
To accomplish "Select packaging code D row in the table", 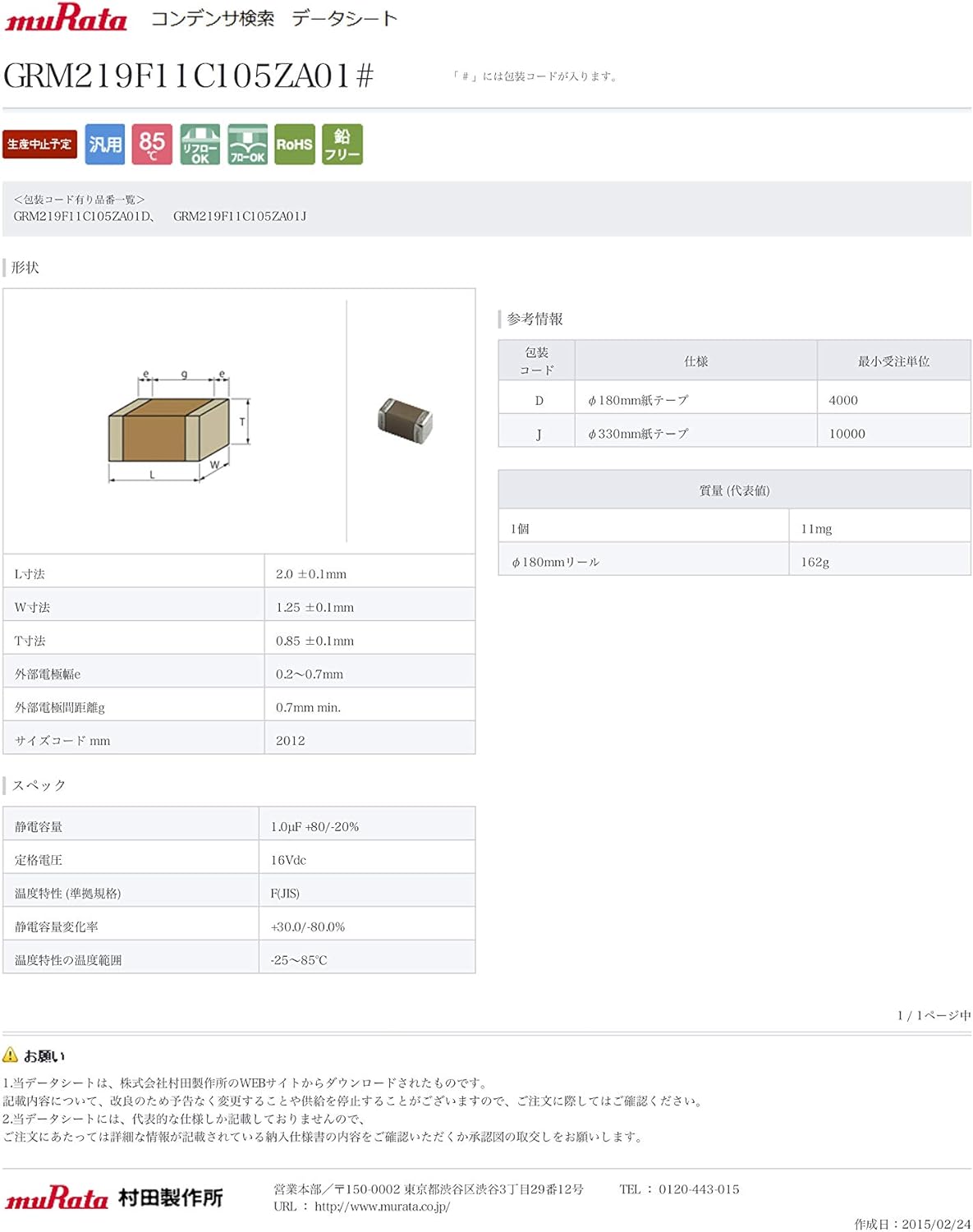I will [538, 400].
